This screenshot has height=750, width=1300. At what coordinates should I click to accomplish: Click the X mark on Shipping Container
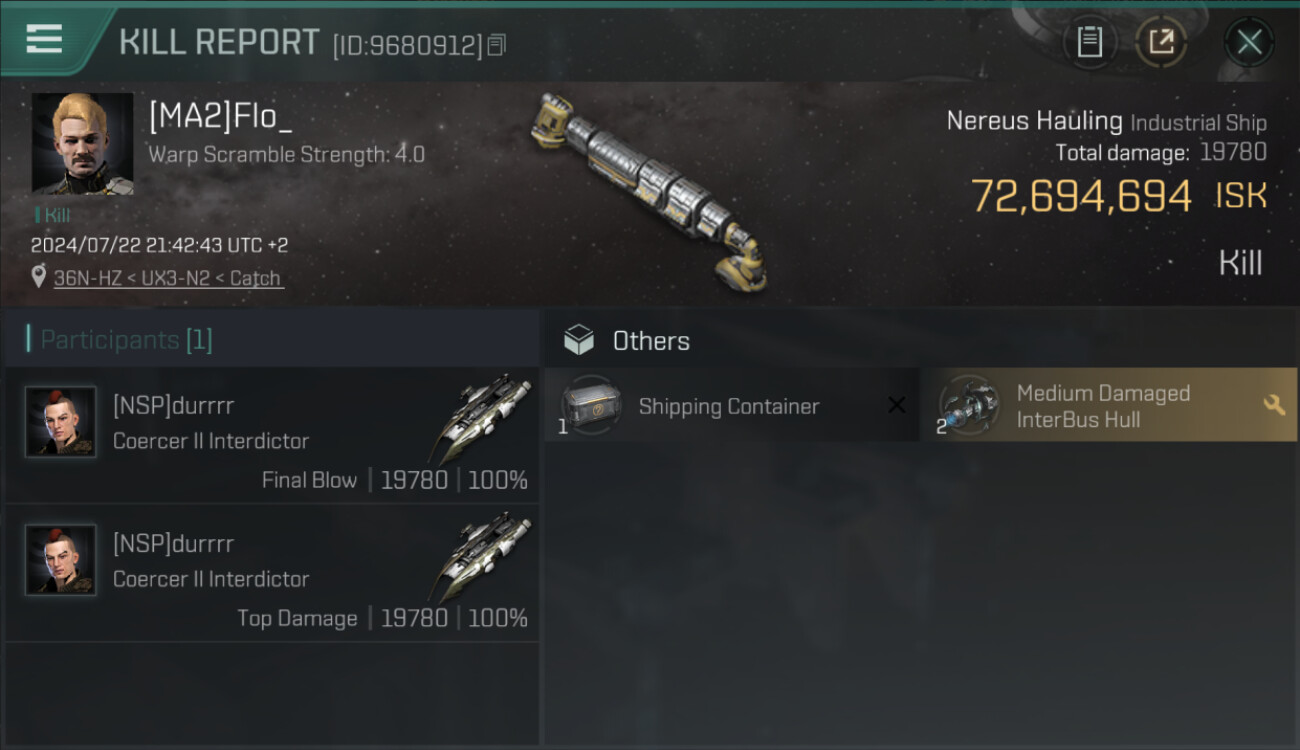point(897,405)
